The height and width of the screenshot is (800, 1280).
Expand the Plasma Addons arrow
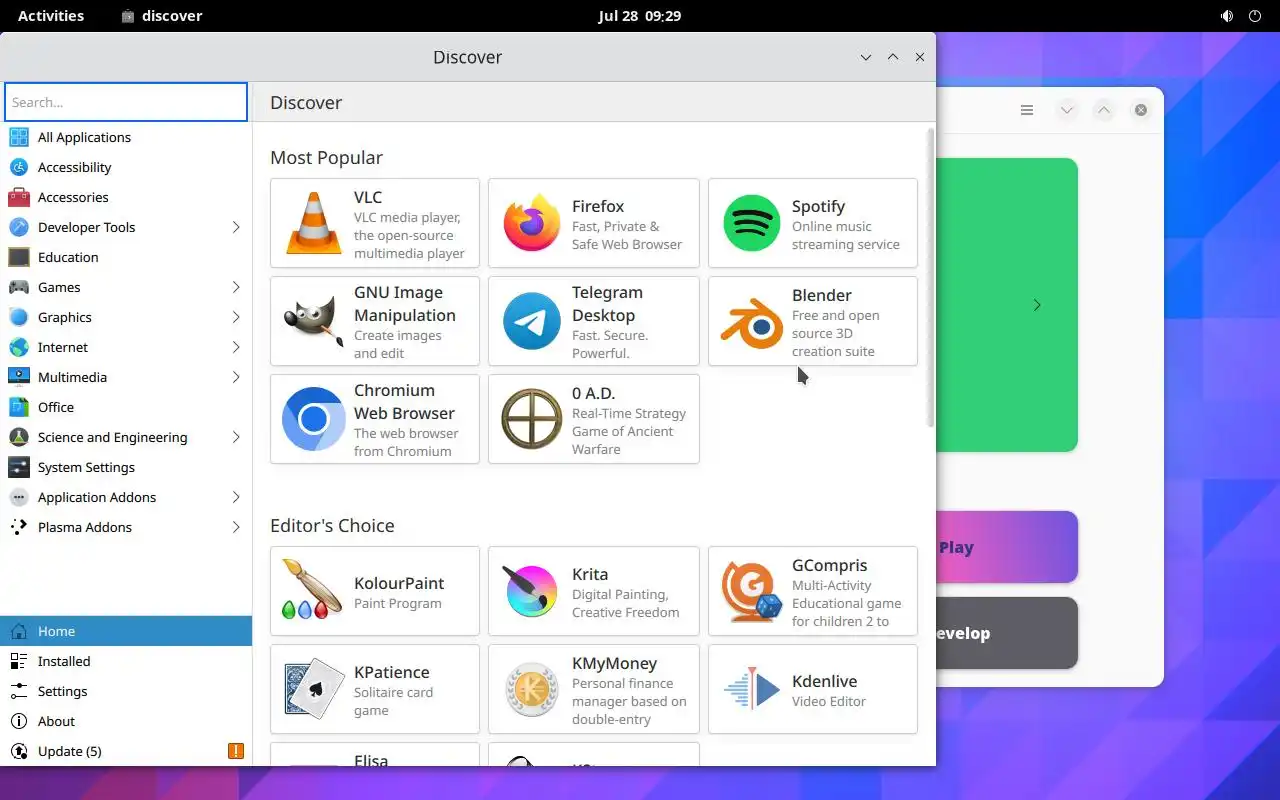point(236,527)
